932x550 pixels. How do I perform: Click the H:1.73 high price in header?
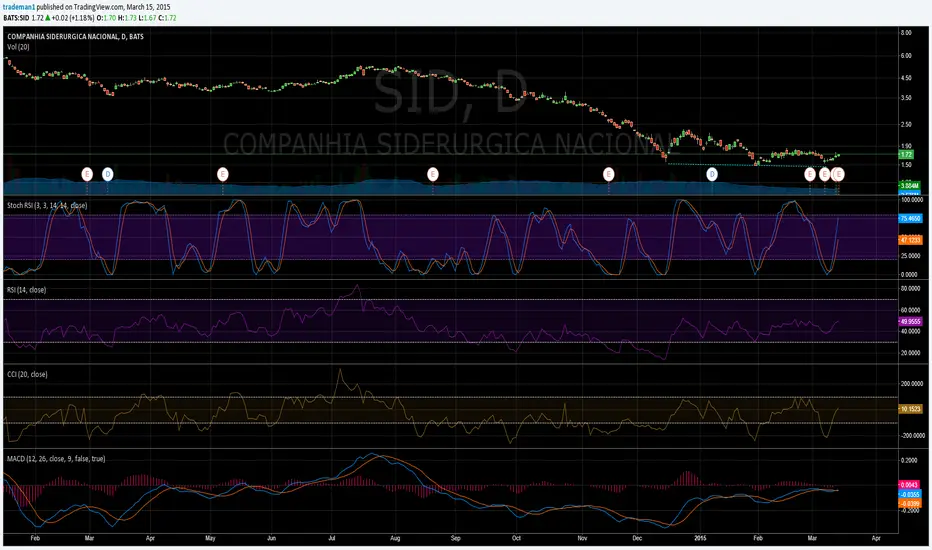[x=127, y=18]
